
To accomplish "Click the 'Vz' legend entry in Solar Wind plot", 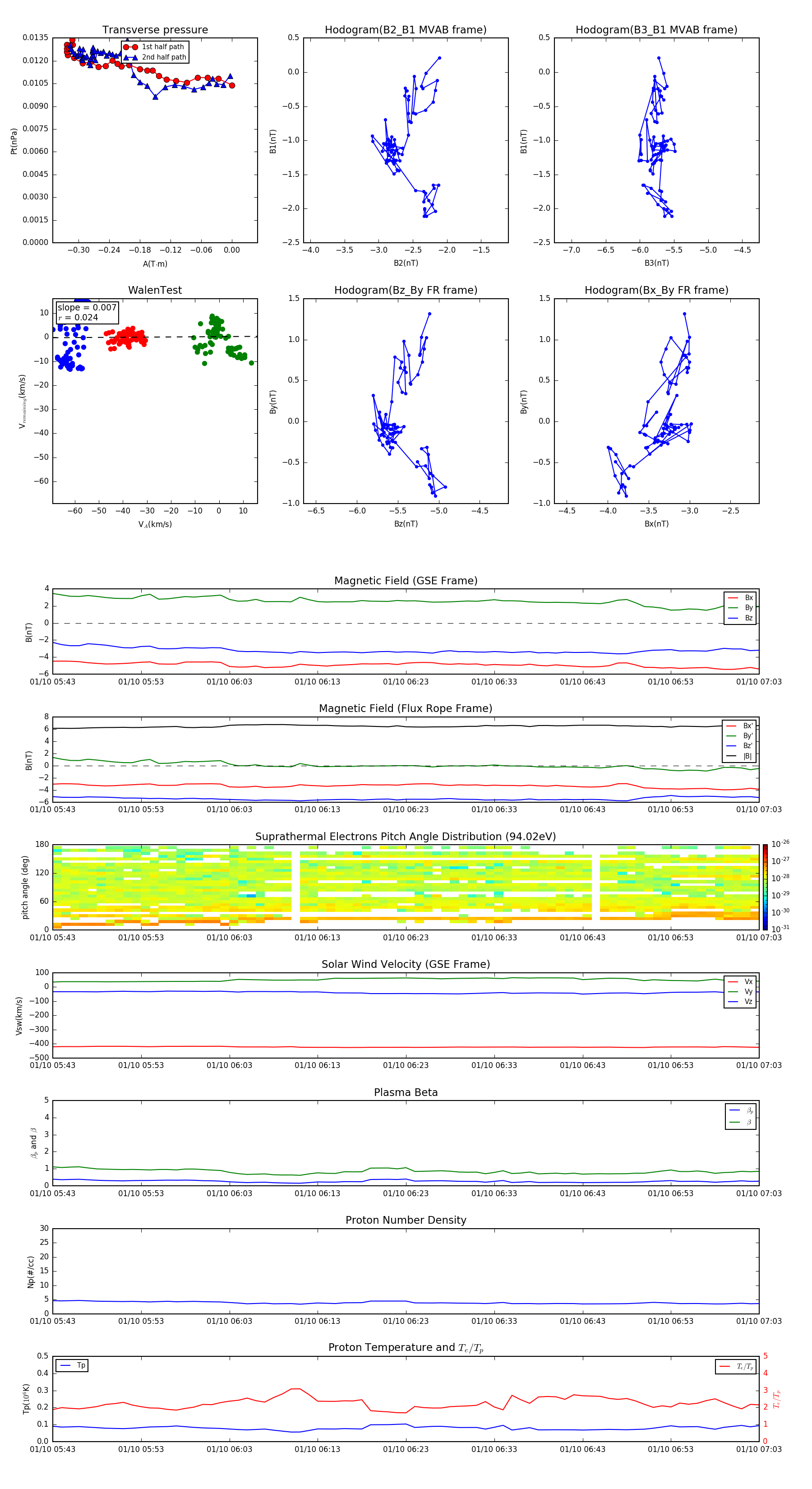I will tap(740, 1002).
